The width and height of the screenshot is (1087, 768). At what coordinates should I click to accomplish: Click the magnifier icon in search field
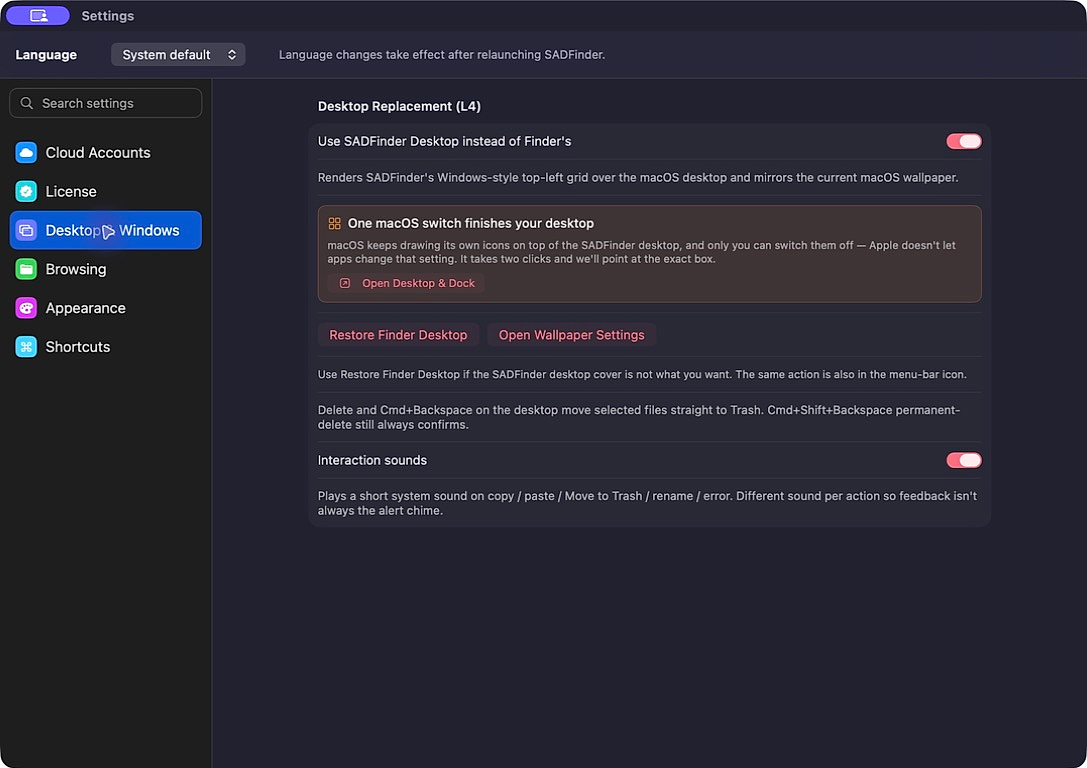tap(26, 103)
